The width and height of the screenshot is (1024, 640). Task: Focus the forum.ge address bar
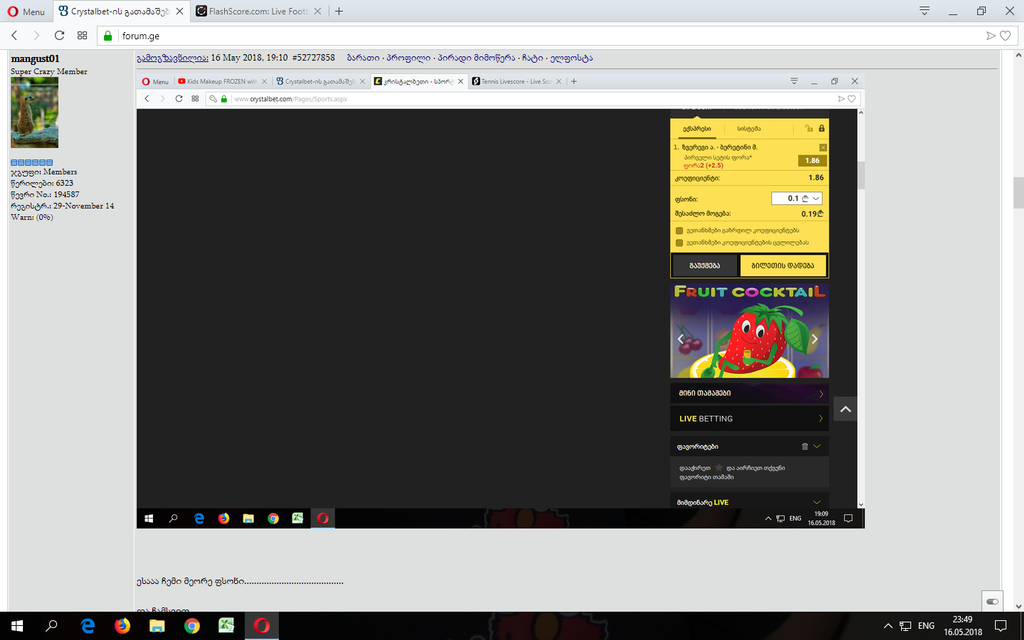[549, 36]
